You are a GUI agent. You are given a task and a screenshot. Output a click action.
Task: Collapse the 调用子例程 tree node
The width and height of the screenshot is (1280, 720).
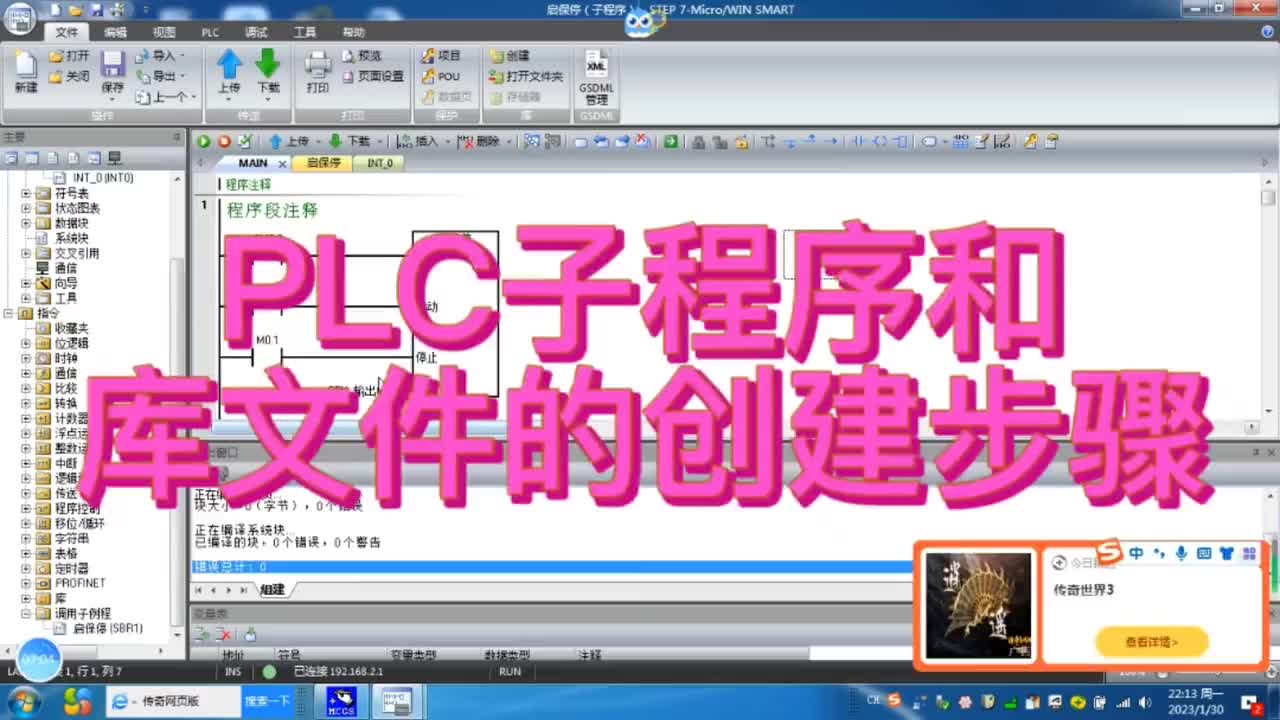pos(26,613)
